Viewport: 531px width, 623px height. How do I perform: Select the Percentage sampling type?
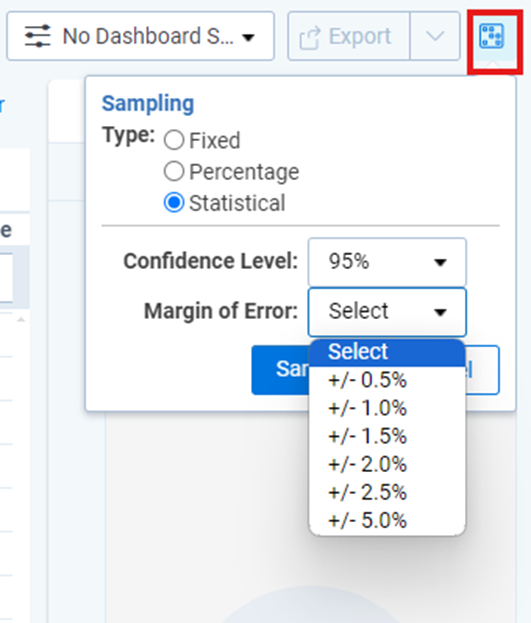[174, 171]
